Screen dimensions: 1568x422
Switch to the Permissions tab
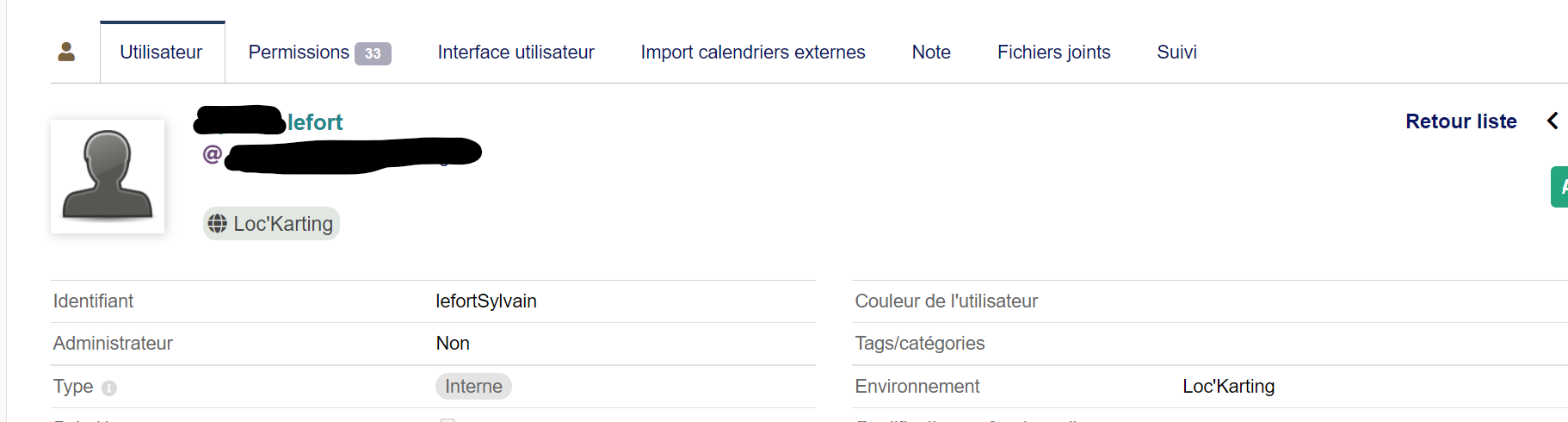(x=299, y=53)
